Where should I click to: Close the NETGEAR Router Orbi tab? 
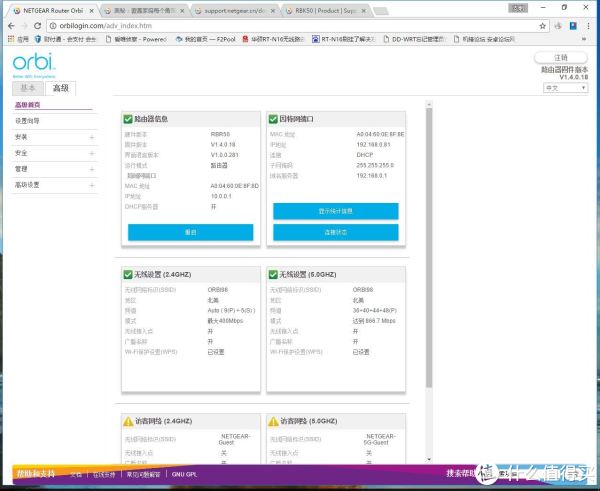click(91, 11)
